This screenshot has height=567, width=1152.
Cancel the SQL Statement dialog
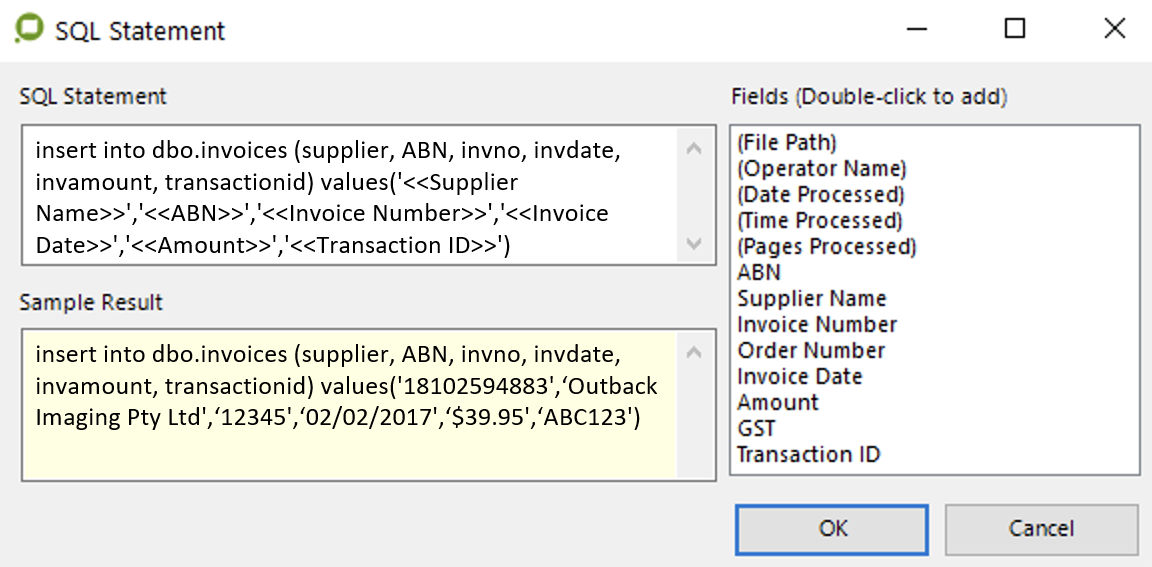pos(1041,529)
